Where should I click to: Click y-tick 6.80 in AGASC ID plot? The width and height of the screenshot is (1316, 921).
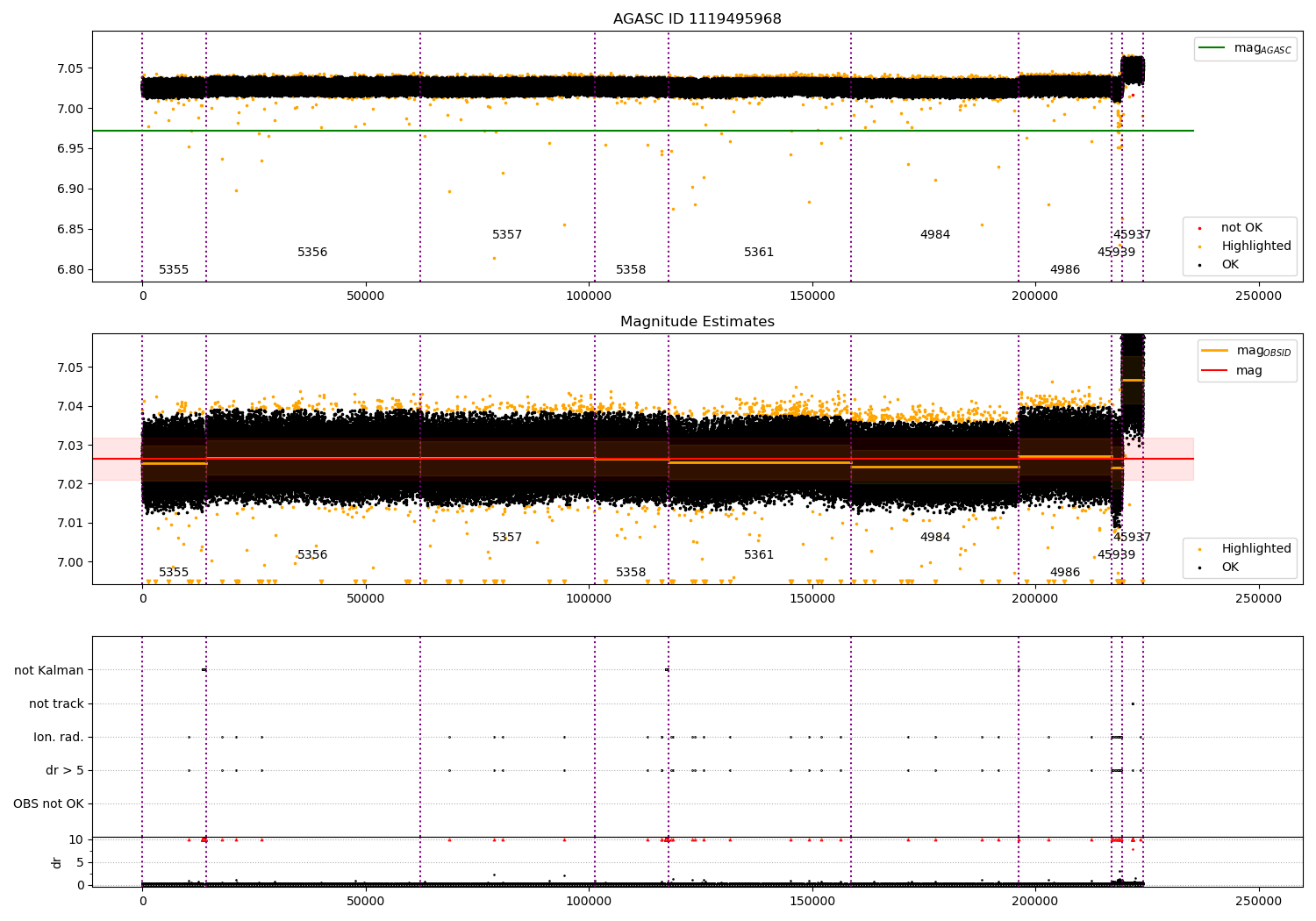(70, 270)
